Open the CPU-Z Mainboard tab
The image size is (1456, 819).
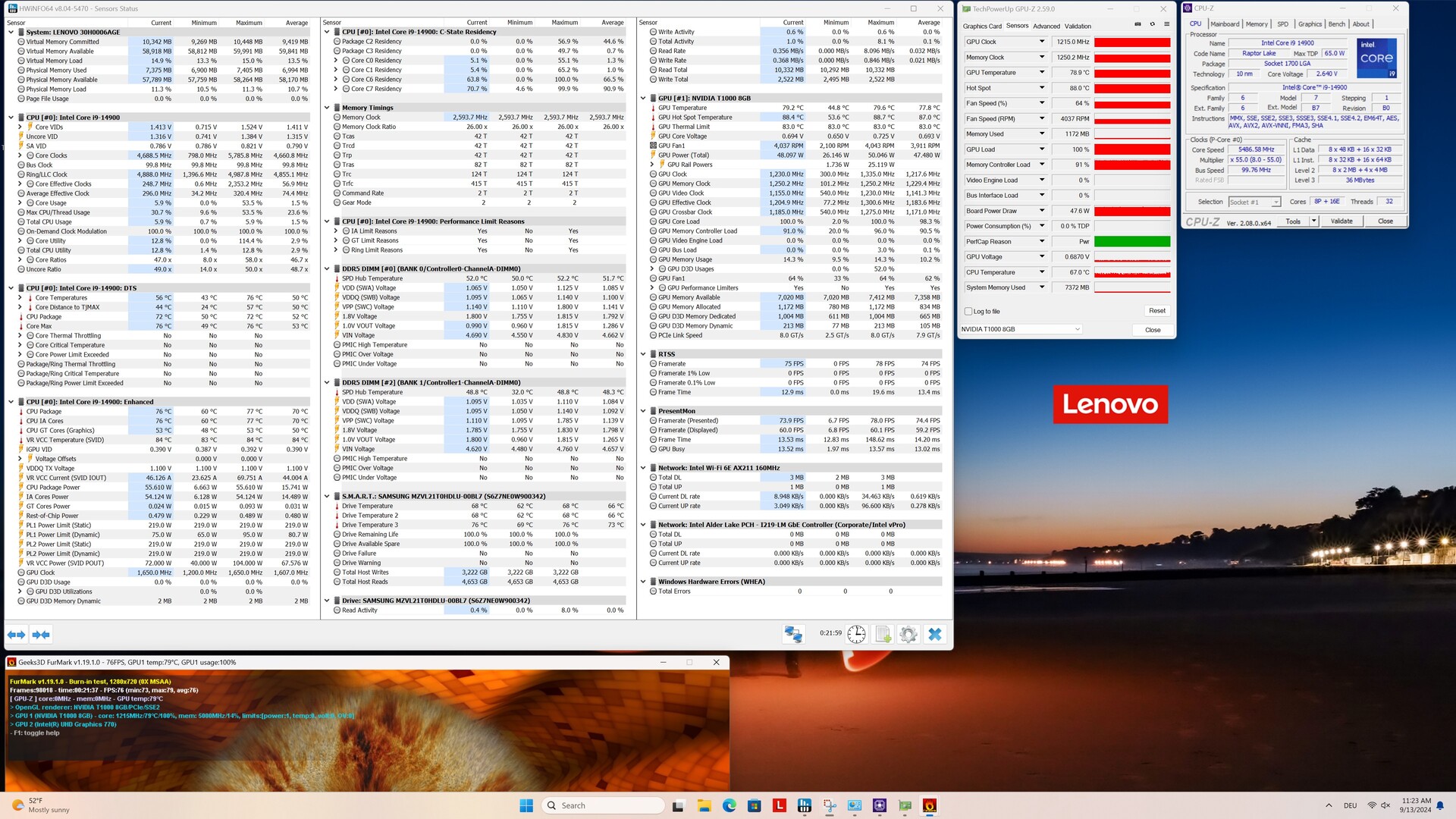1224,24
